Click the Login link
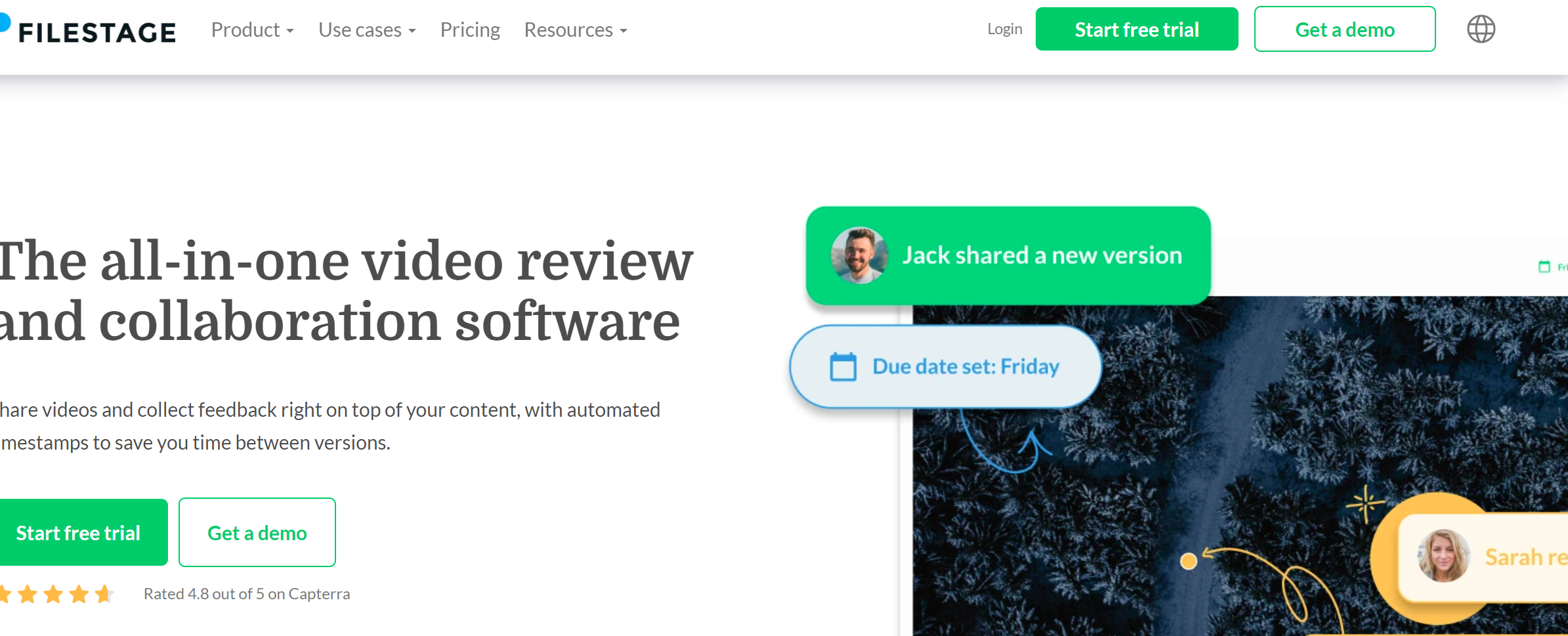 tap(1005, 29)
